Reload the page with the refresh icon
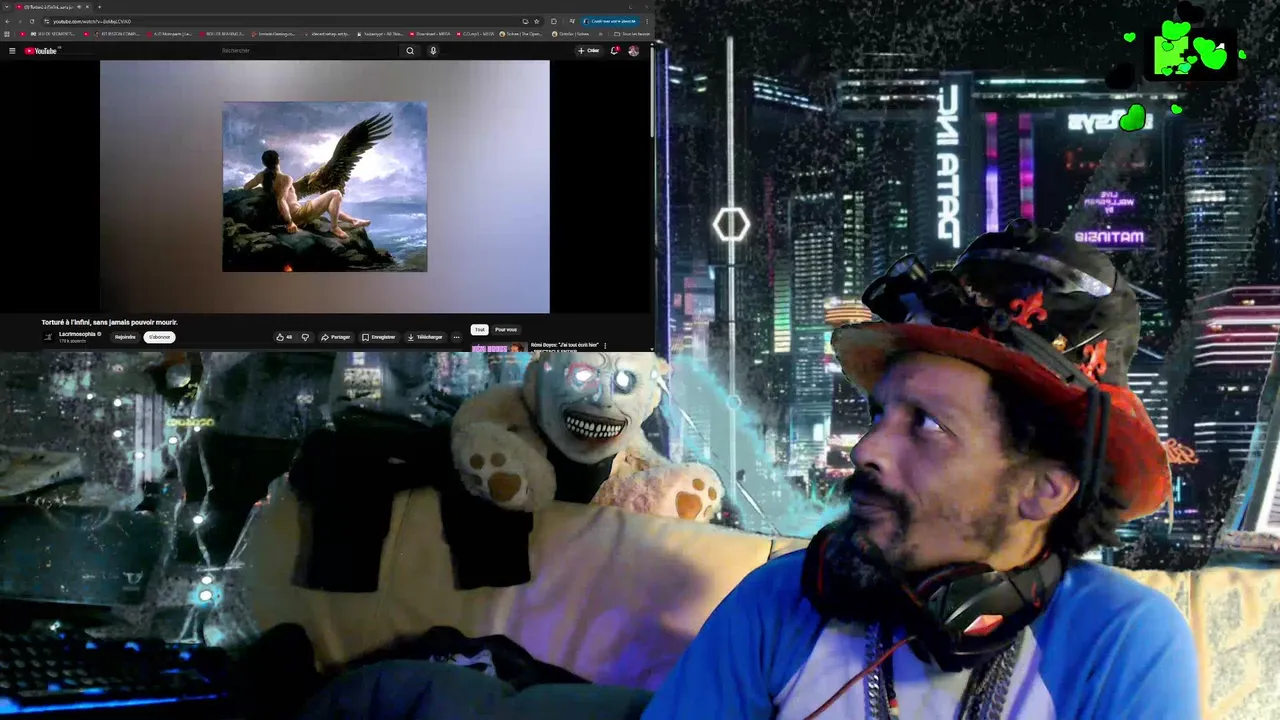The image size is (1280, 720). (x=32, y=21)
